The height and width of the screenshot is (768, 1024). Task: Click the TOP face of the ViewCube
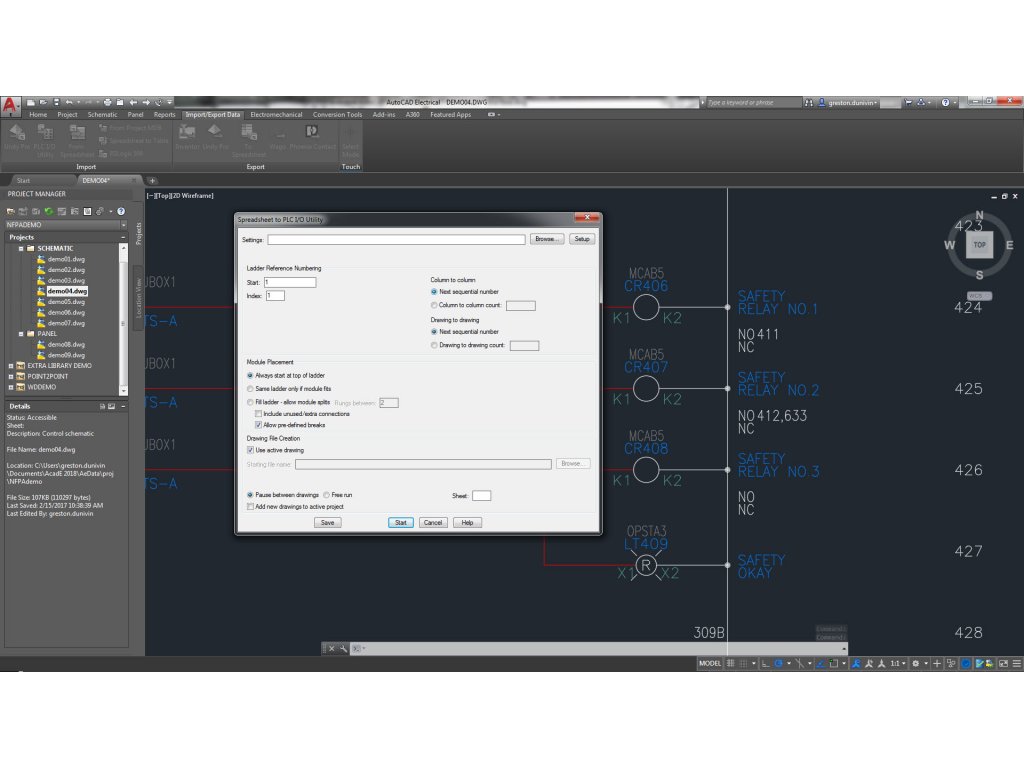[979, 245]
